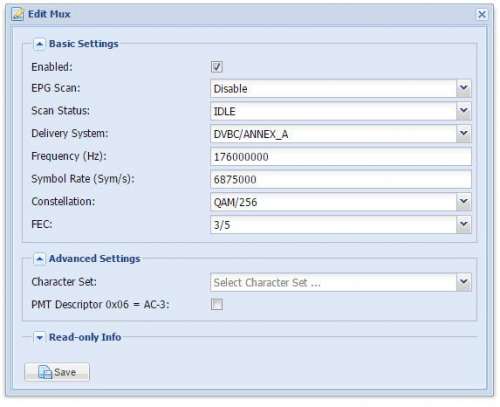The width and height of the screenshot is (500, 407).
Task: Close the Edit Mux dialog
Action: click(482, 14)
